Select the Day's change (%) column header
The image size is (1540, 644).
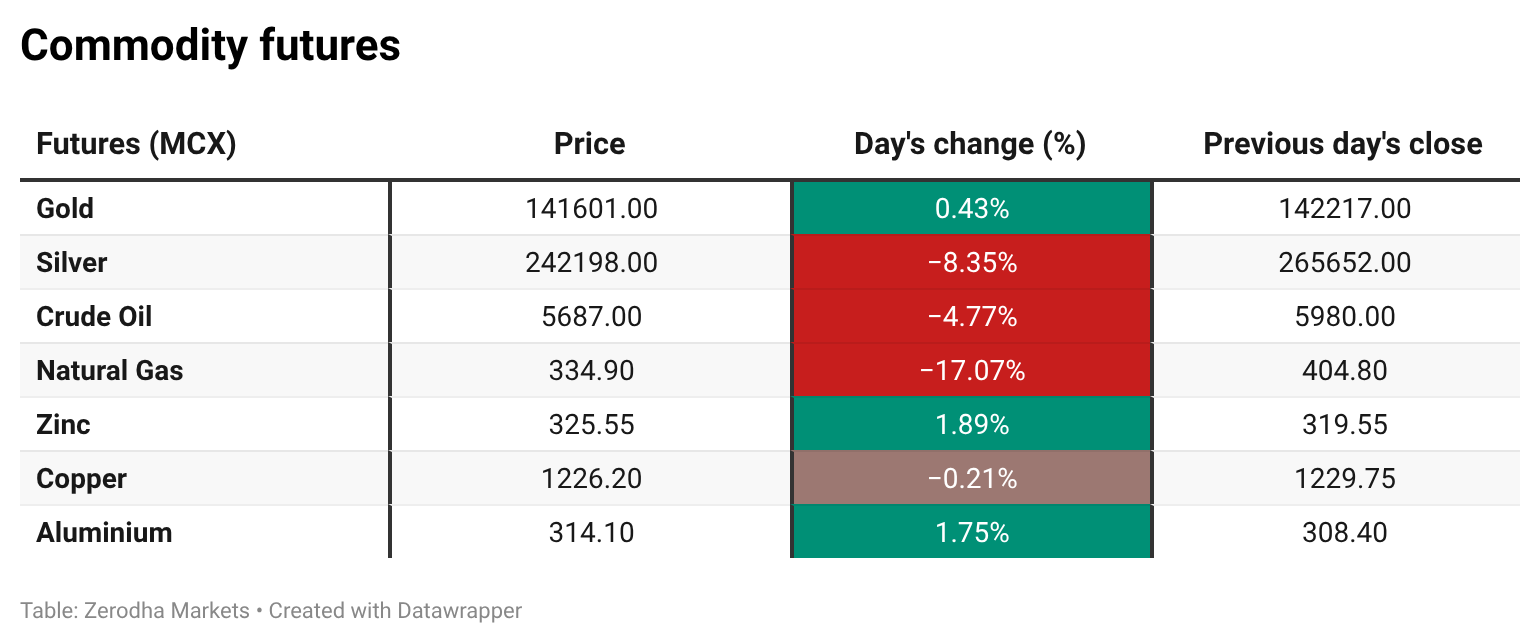(x=969, y=144)
